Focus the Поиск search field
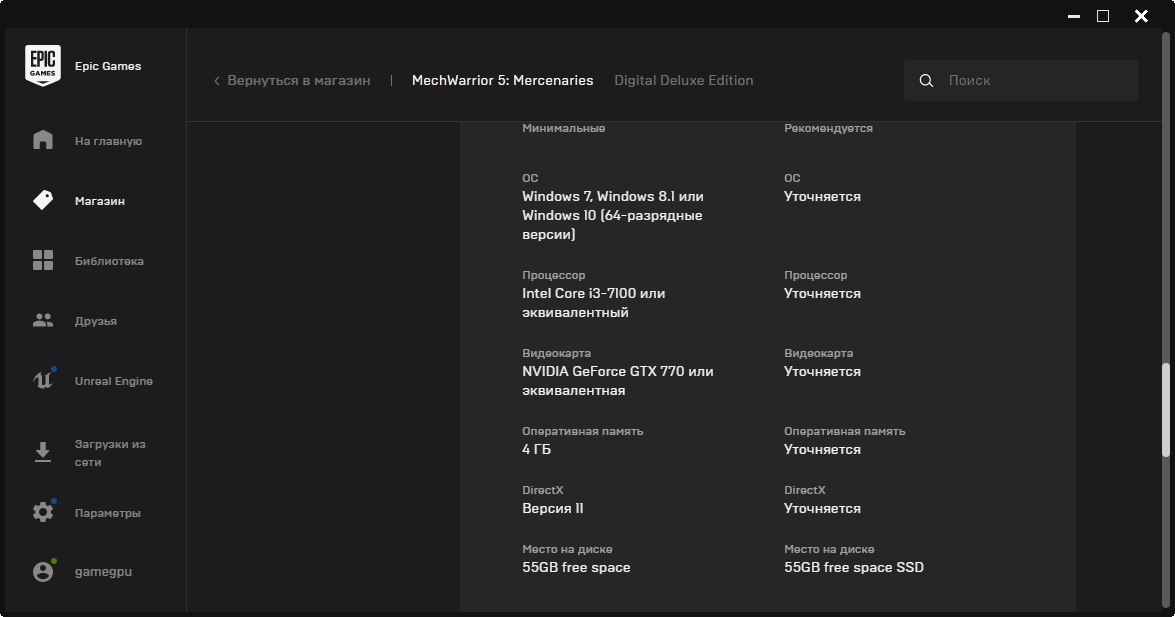 pyautogui.click(x=1021, y=80)
